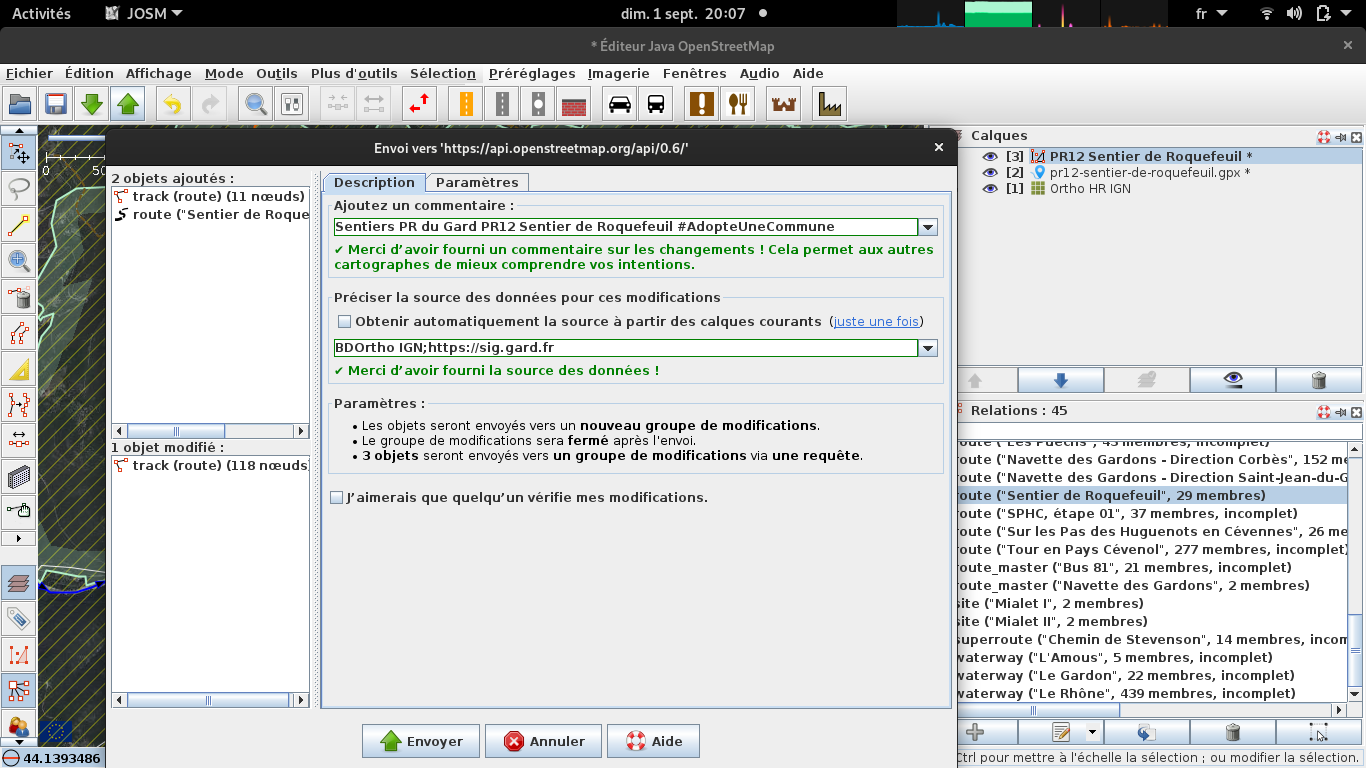Image resolution: width=1366 pixels, height=768 pixels.
Task: Click the search magnifier toolbar icon
Action: (x=256, y=104)
